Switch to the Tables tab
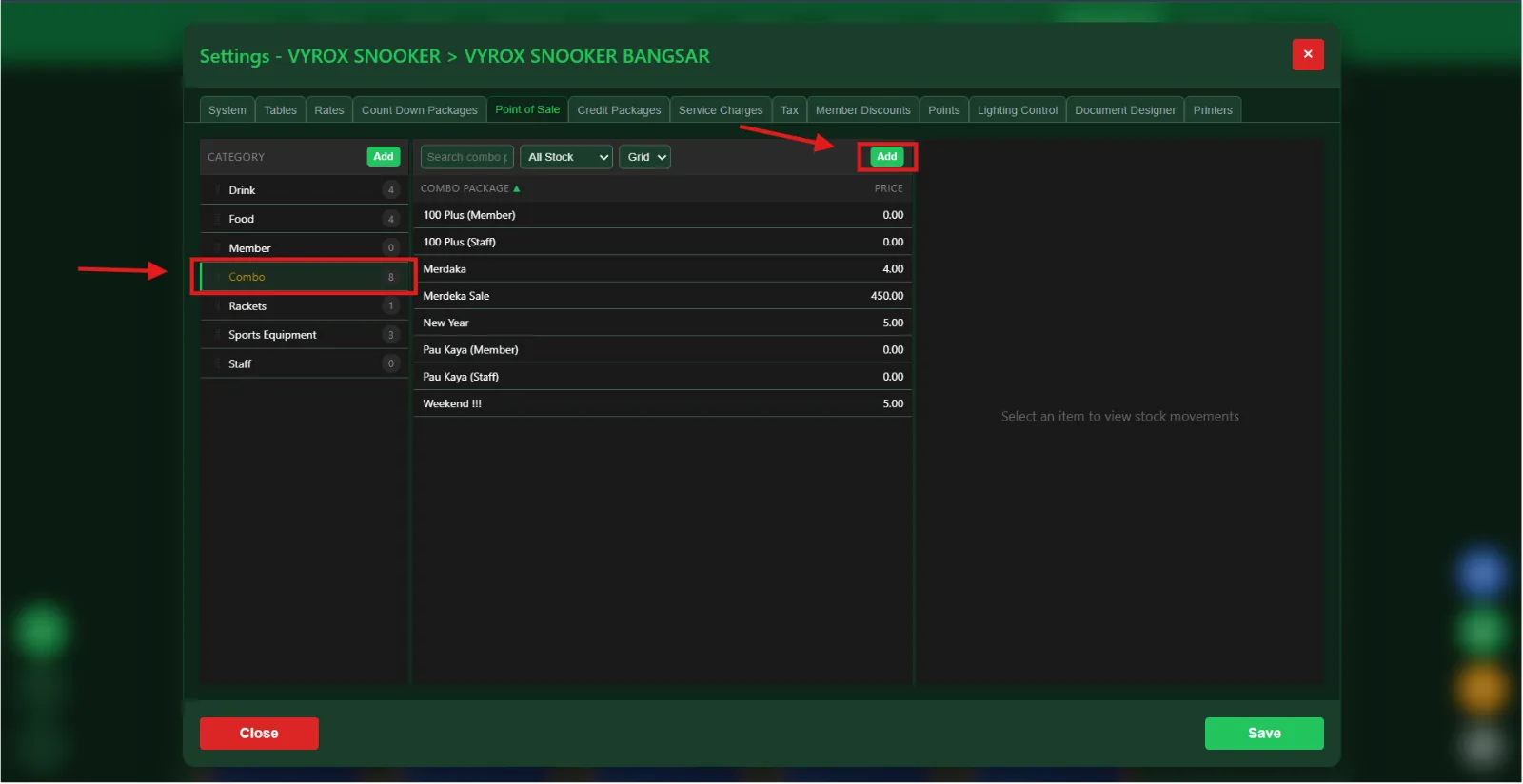This screenshot has width=1523, height=784. [281, 110]
